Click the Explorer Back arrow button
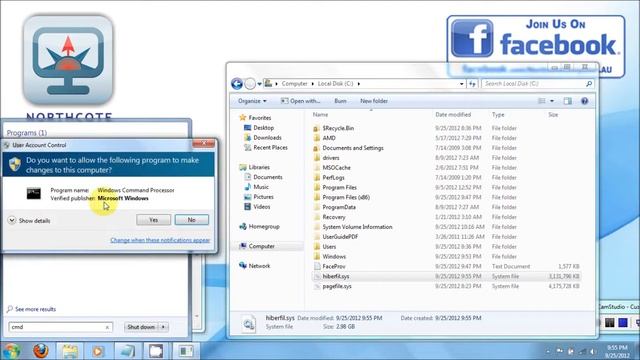The height and width of the screenshot is (360, 640). [237, 84]
